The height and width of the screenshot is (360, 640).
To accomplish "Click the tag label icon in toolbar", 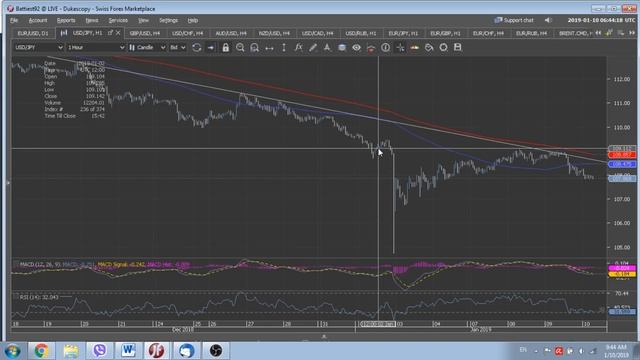I will [x=429, y=48].
